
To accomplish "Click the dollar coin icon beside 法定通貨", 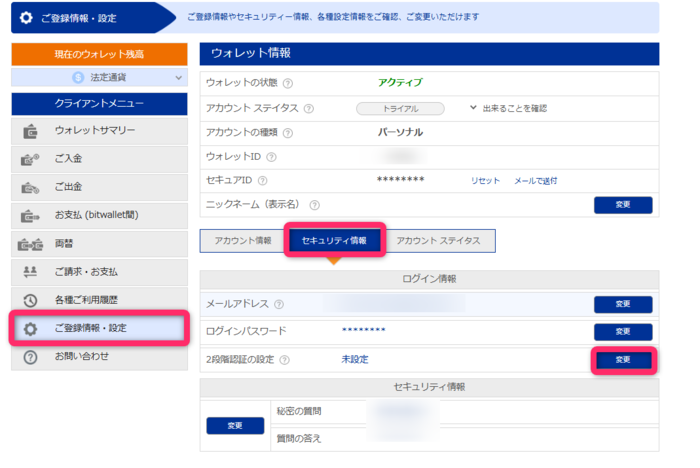I will pyautogui.click(x=78, y=78).
